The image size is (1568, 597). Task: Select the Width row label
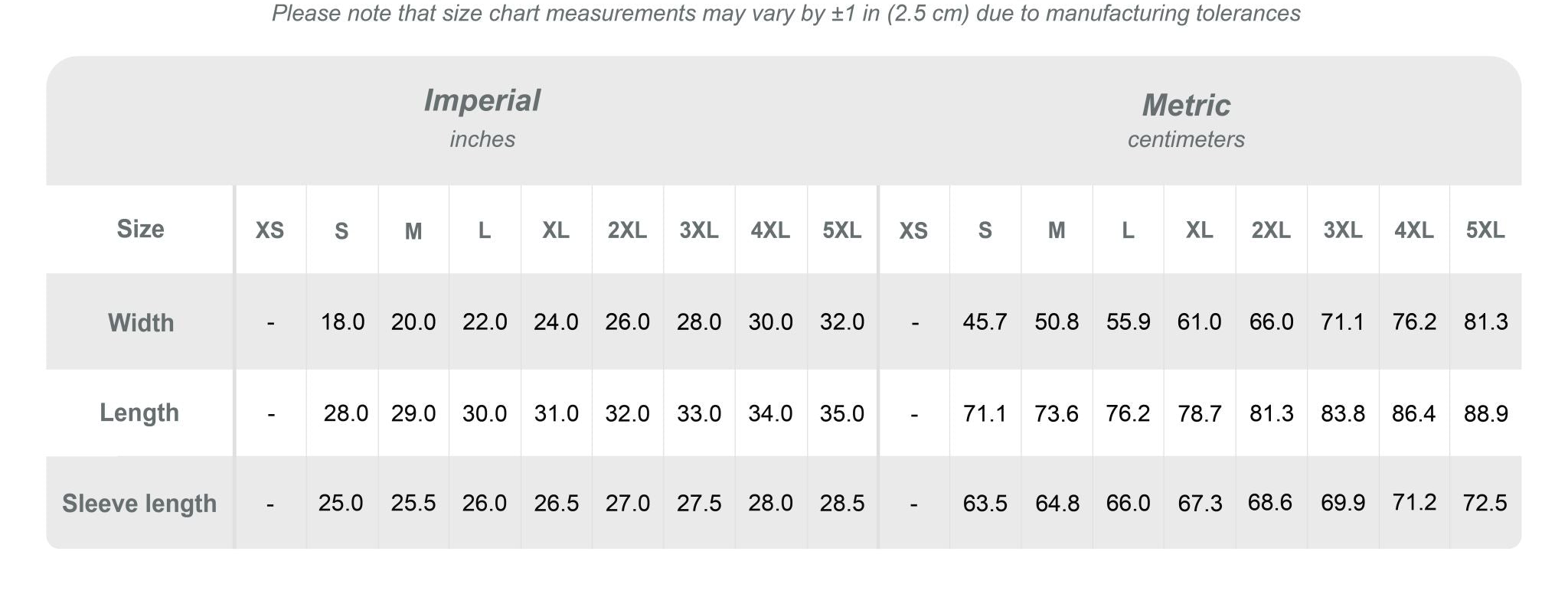pos(141,322)
